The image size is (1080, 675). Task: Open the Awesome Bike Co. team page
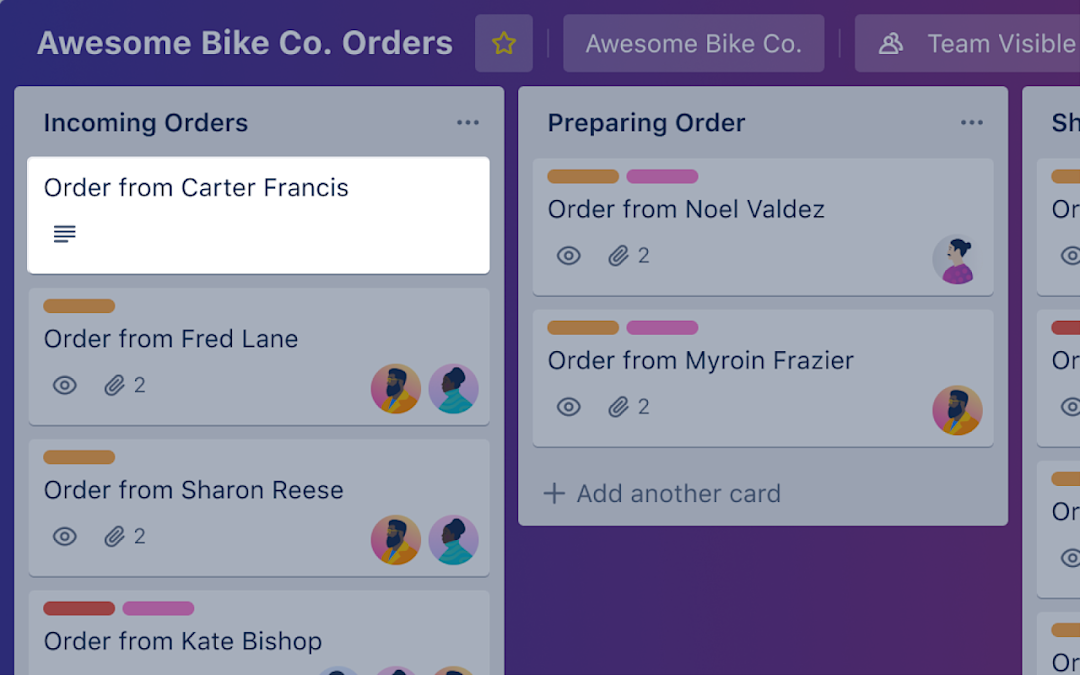[x=693, y=43]
